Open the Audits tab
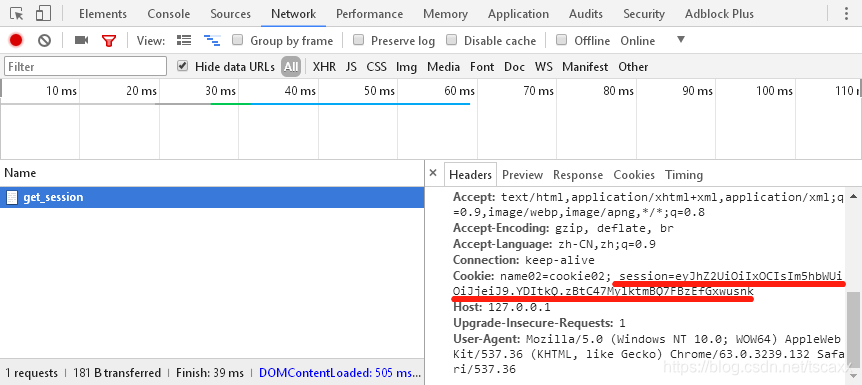This screenshot has height=385, width=862. (586, 14)
